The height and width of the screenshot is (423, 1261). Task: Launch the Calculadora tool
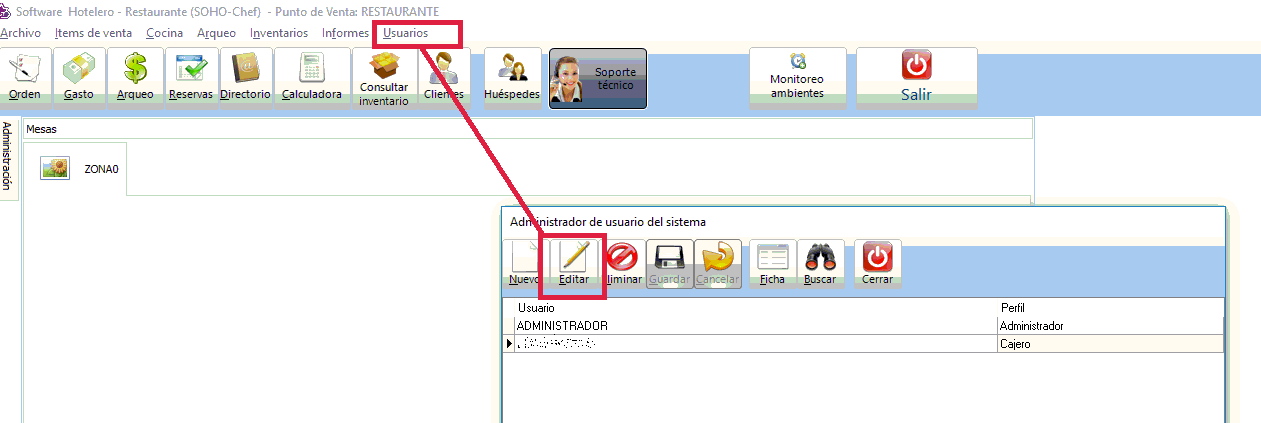[x=312, y=78]
